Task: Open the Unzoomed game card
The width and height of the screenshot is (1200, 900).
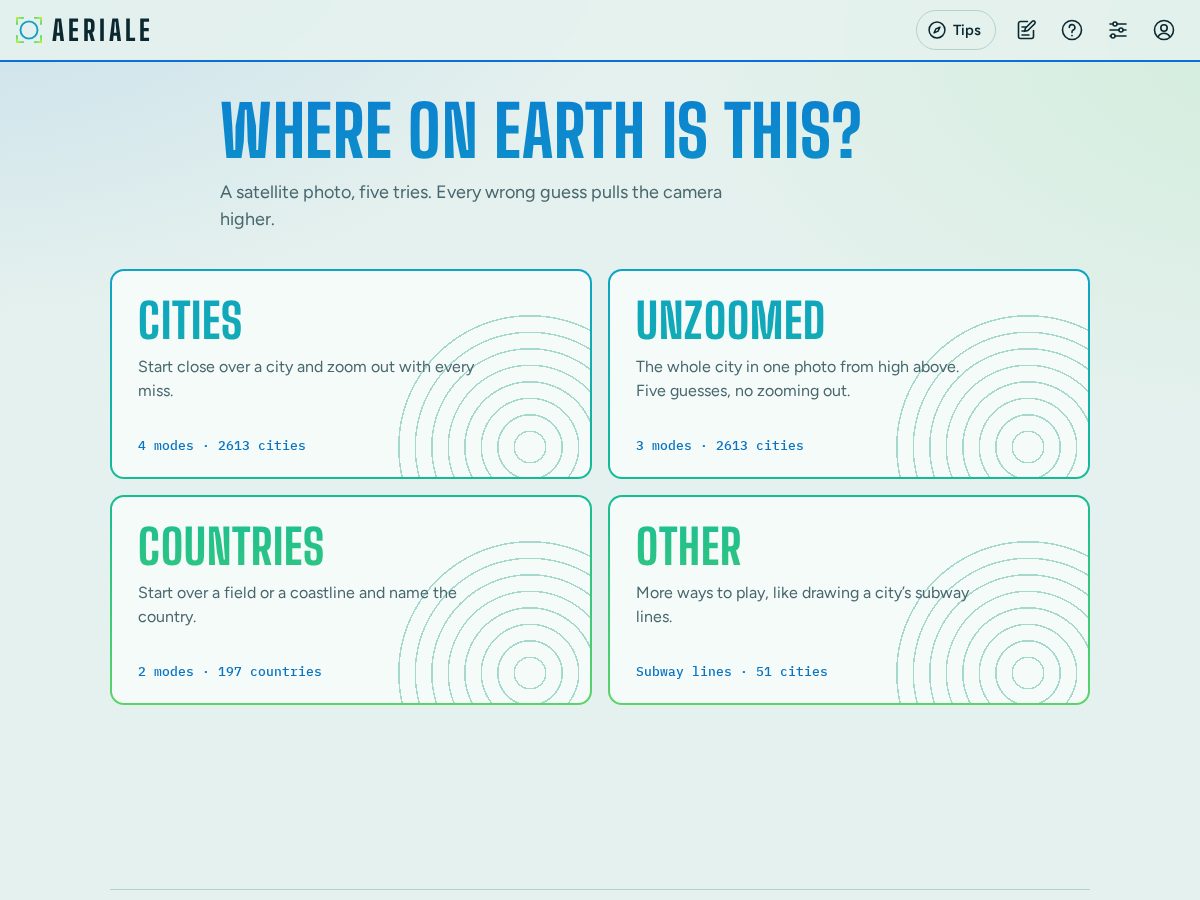Action: (849, 374)
